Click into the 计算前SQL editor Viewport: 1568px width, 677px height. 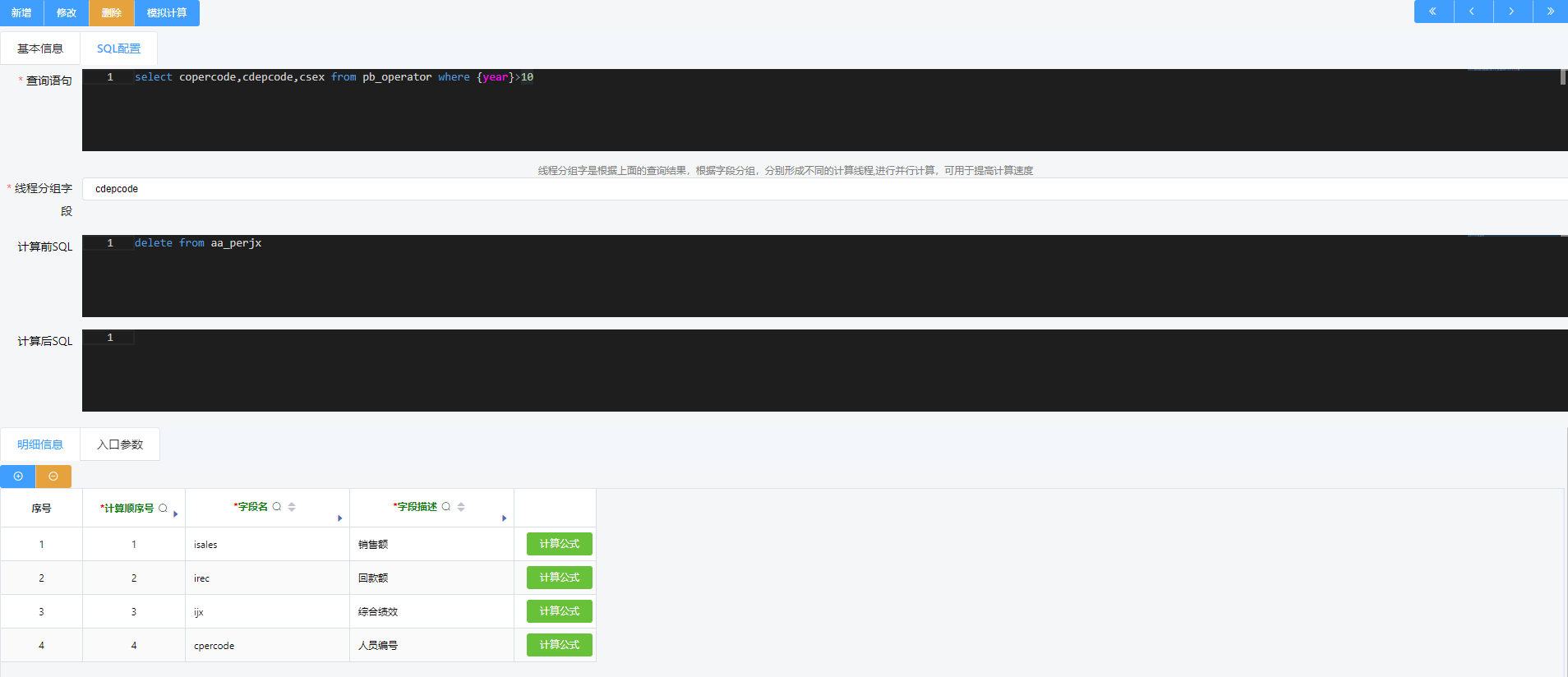pyautogui.click(x=825, y=276)
